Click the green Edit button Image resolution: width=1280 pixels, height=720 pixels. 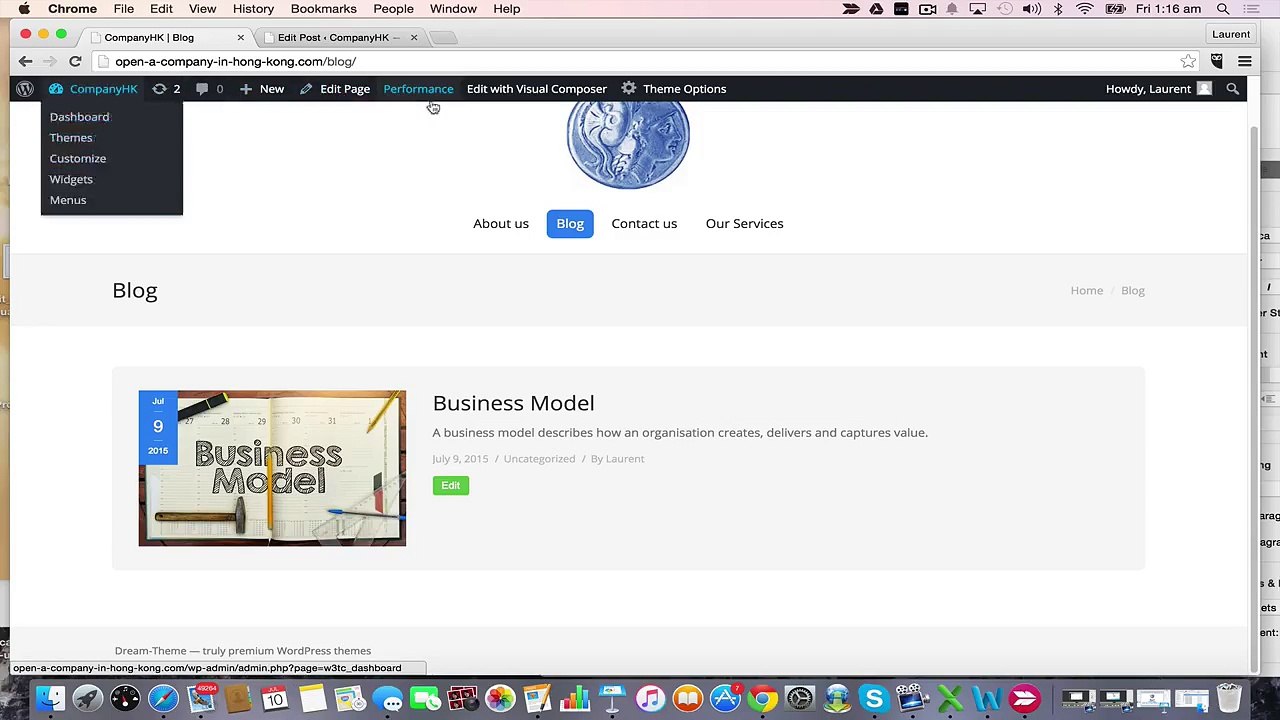click(451, 486)
